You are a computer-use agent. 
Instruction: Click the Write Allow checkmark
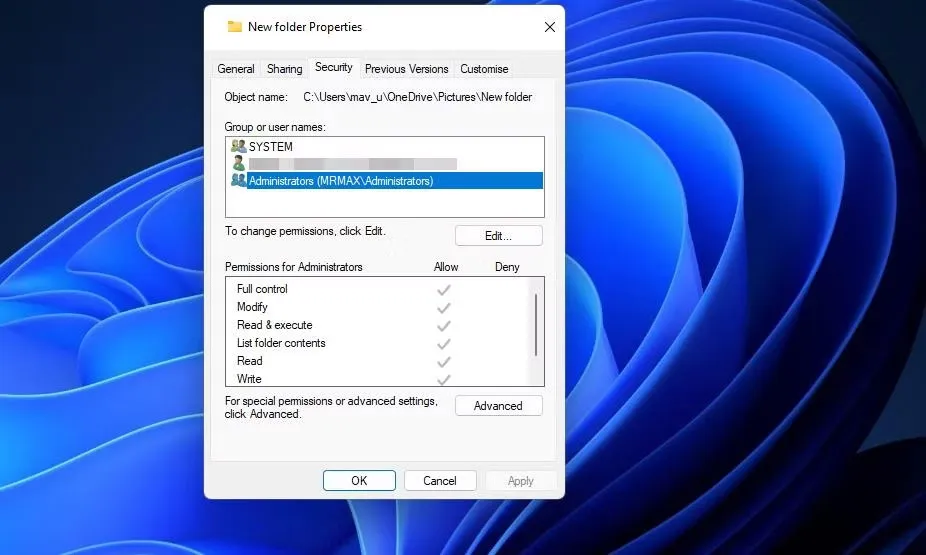click(444, 379)
